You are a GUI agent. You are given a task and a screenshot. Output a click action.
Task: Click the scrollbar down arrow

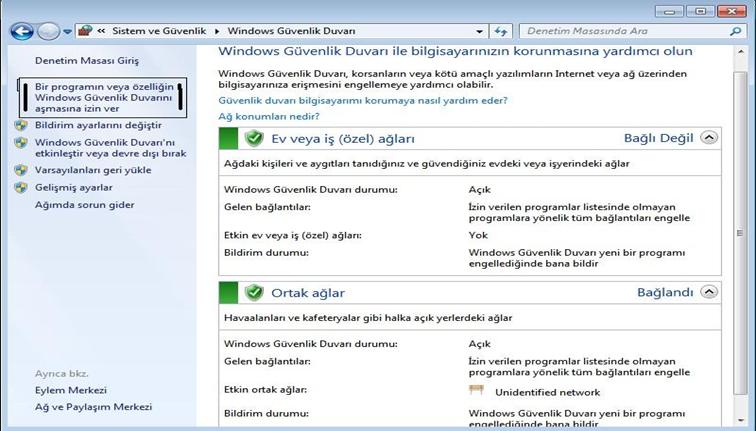click(x=741, y=420)
